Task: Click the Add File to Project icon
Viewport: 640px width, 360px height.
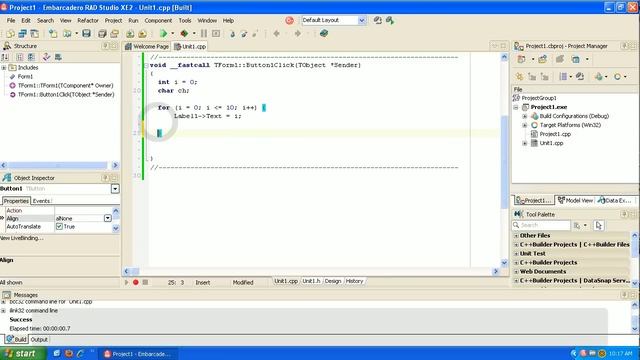Action: coord(130,33)
